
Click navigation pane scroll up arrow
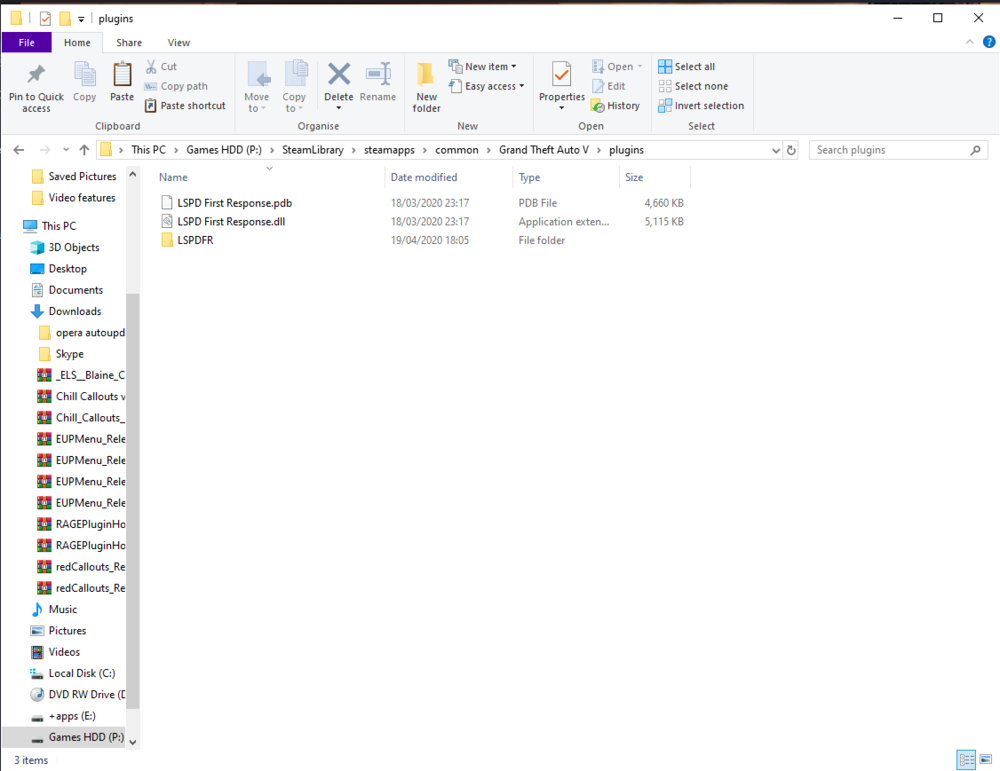(133, 174)
